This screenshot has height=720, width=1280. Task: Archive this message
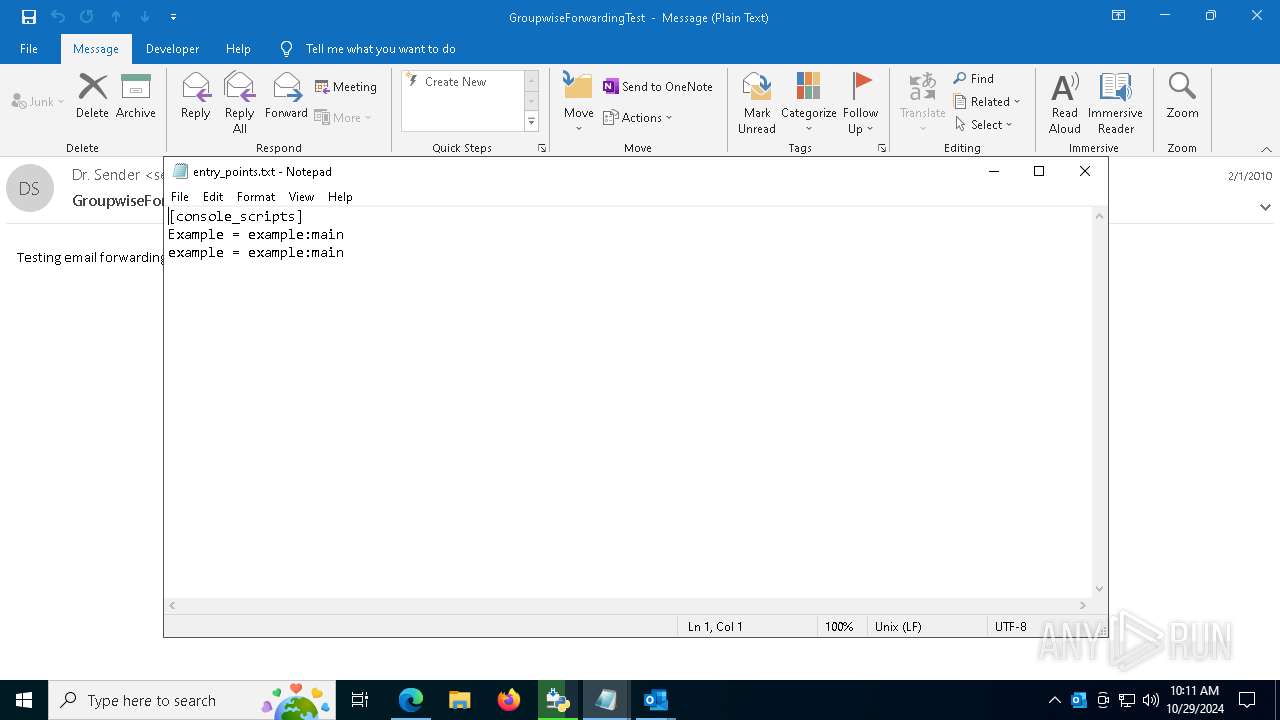[136, 96]
